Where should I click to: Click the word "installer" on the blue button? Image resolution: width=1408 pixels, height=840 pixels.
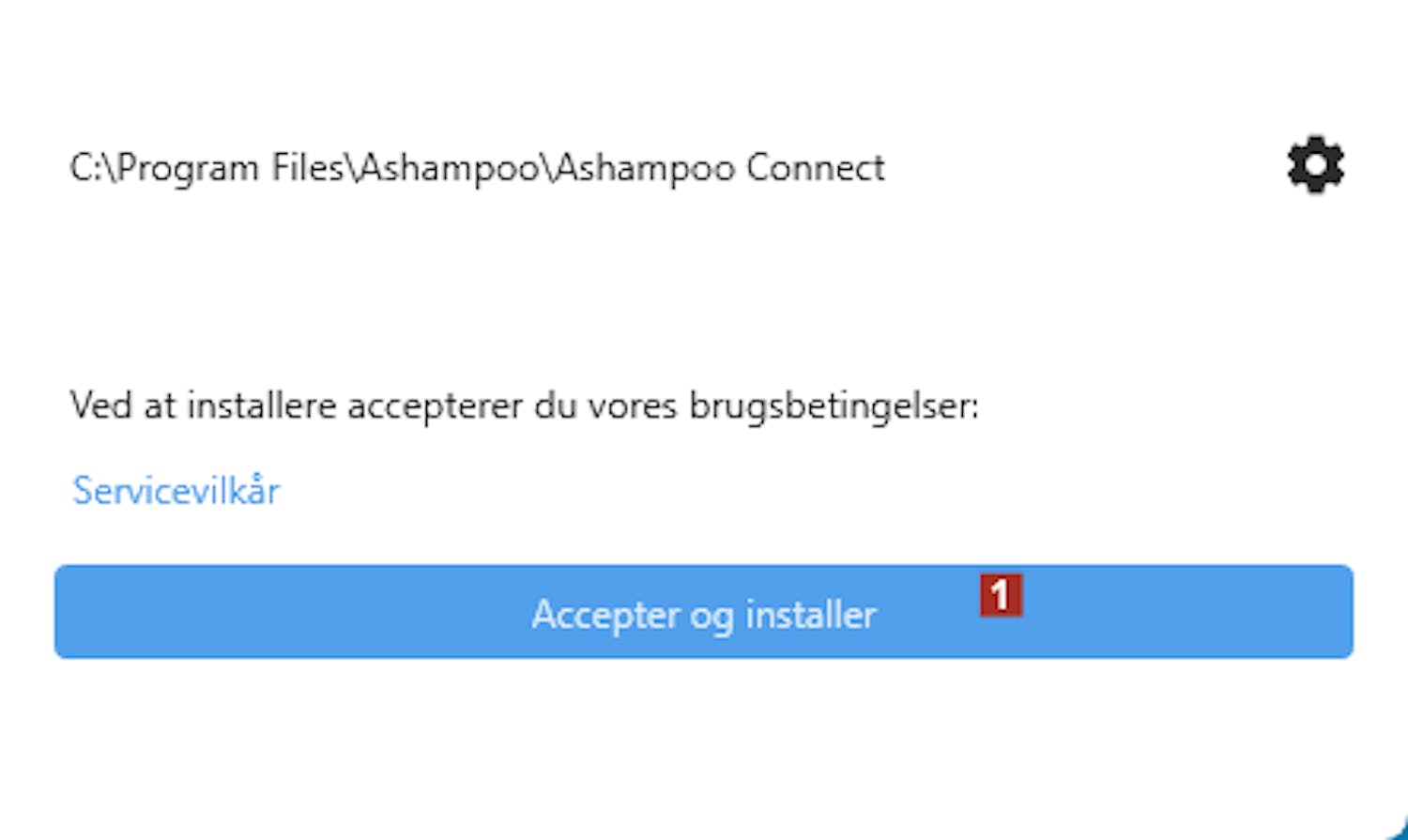811,615
